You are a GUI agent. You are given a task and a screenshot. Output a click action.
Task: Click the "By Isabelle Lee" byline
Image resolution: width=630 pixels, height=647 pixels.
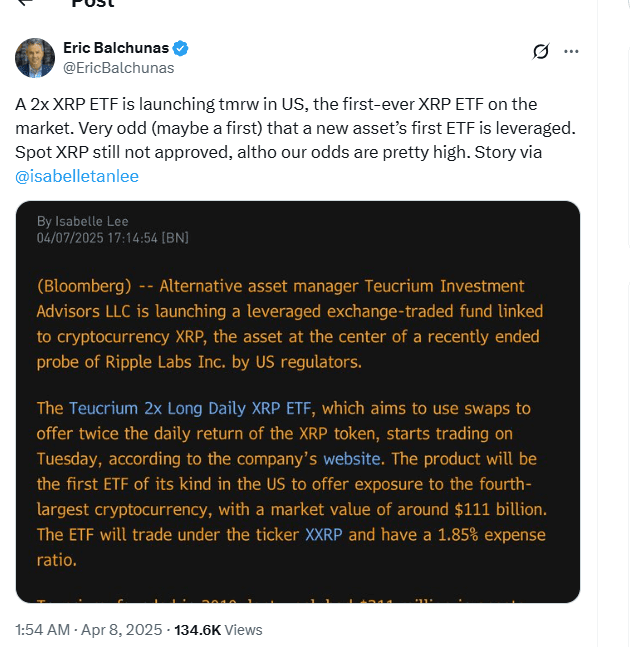coord(83,221)
